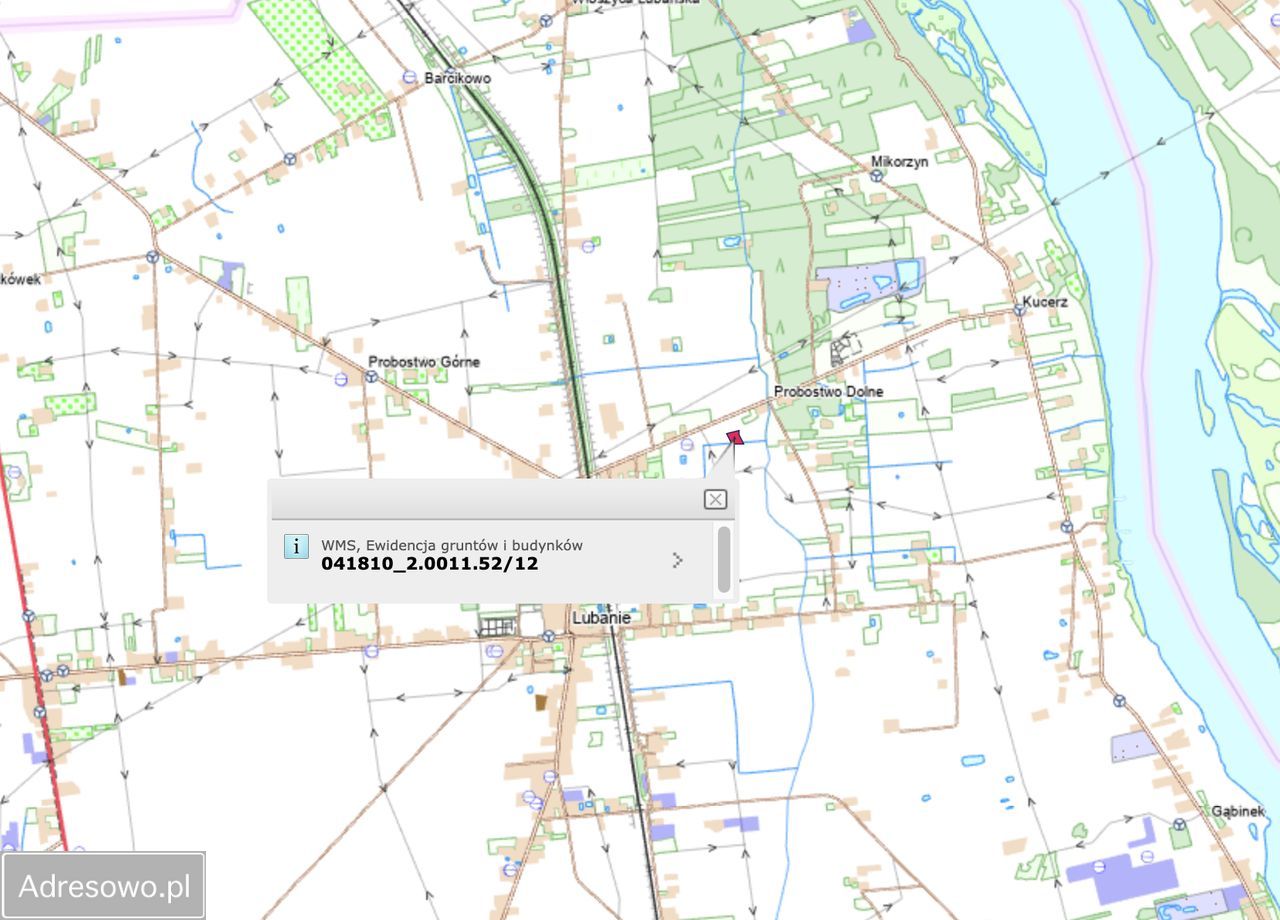Click the WMS Ewidencja gruntów i budynków label

click(x=452, y=545)
